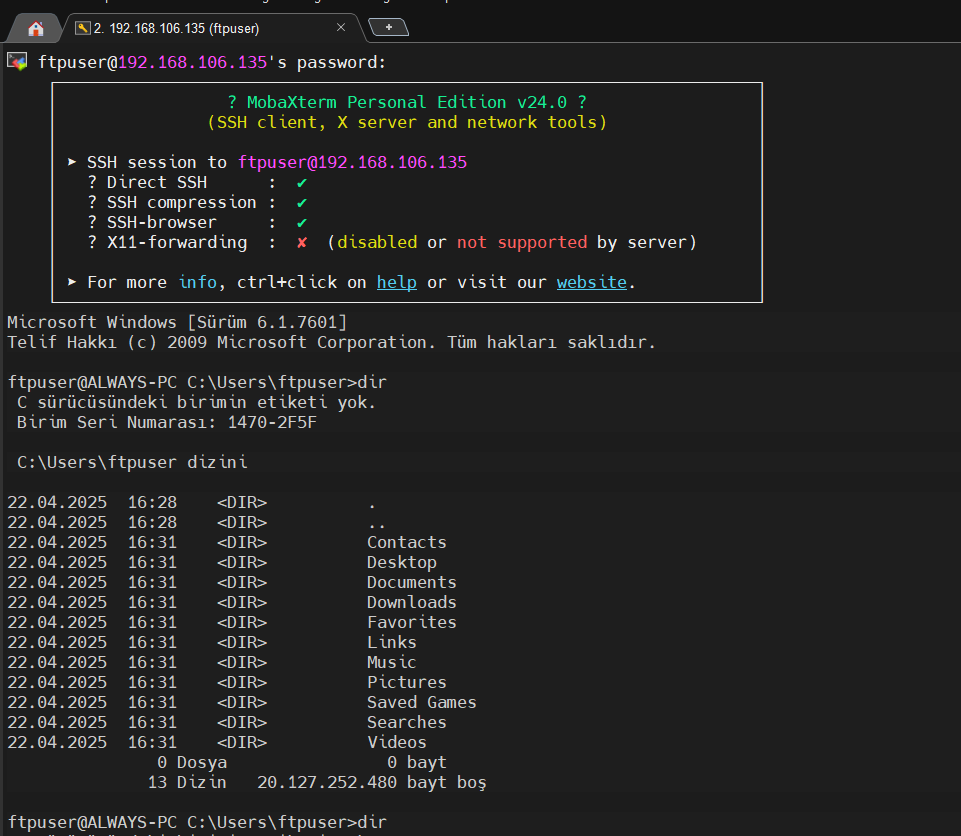Click the 'Favorites' directory name
The image size is (961, 836).
pos(411,623)
